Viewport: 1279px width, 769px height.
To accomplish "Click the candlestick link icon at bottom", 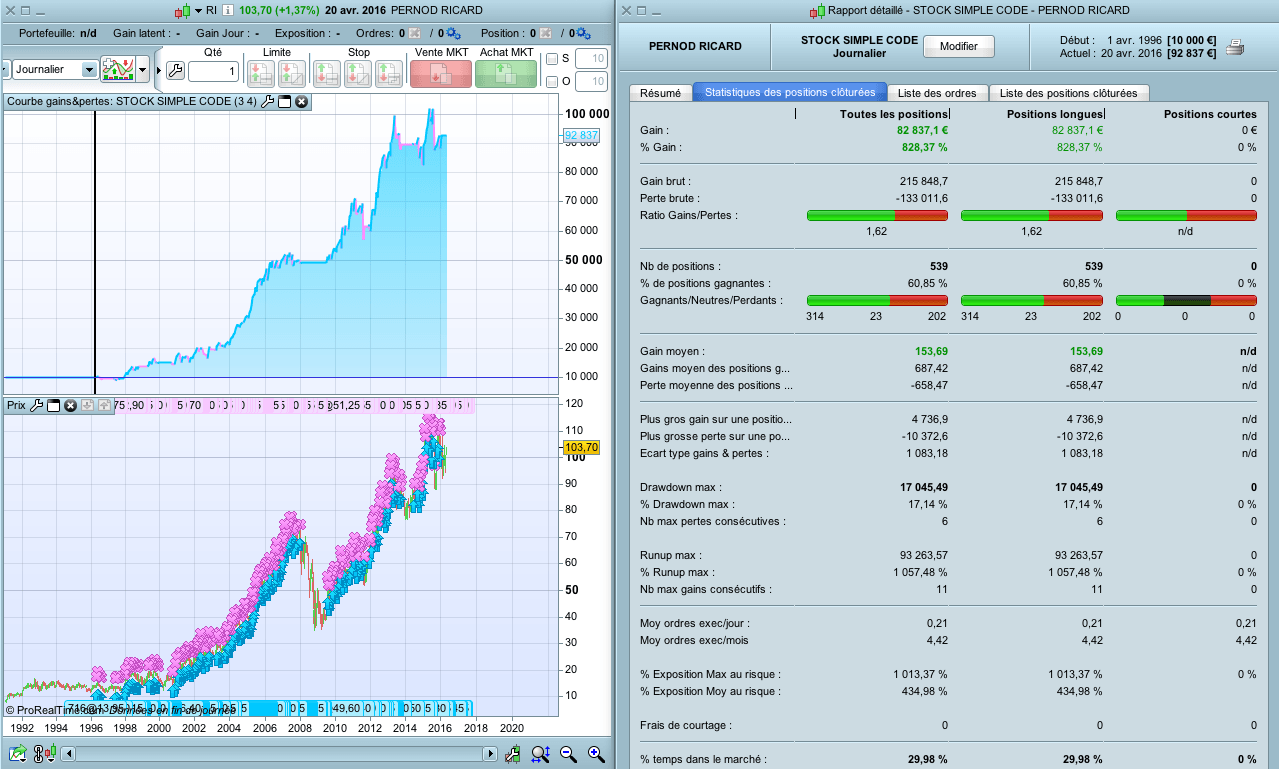I will [x=43, y=754].
